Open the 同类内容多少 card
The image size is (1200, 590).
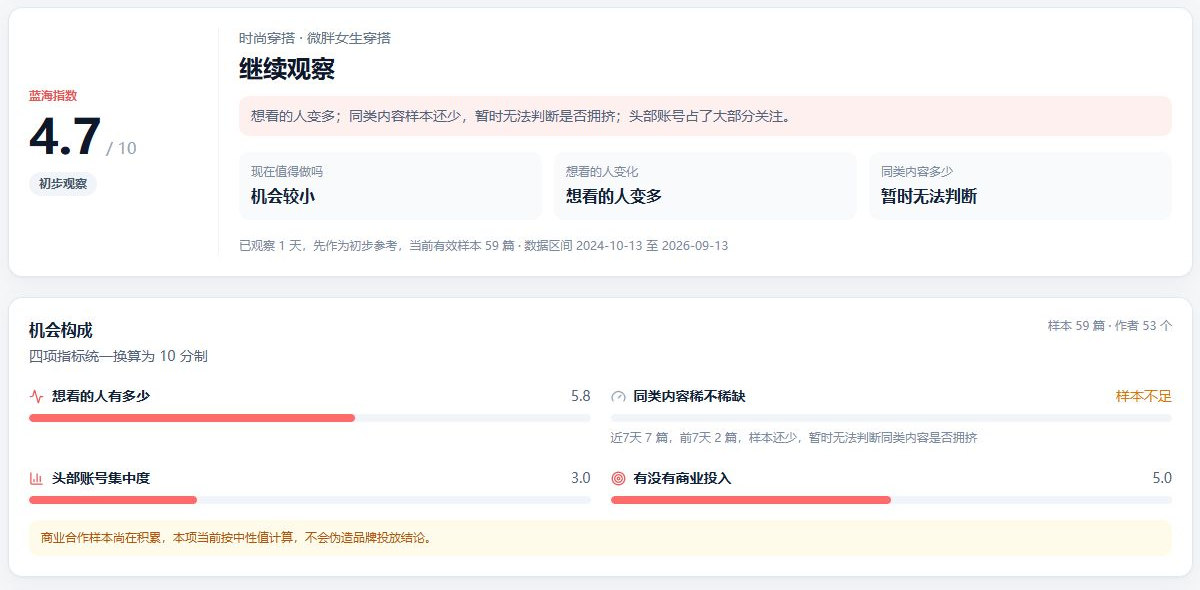(x=1020, y=186)
